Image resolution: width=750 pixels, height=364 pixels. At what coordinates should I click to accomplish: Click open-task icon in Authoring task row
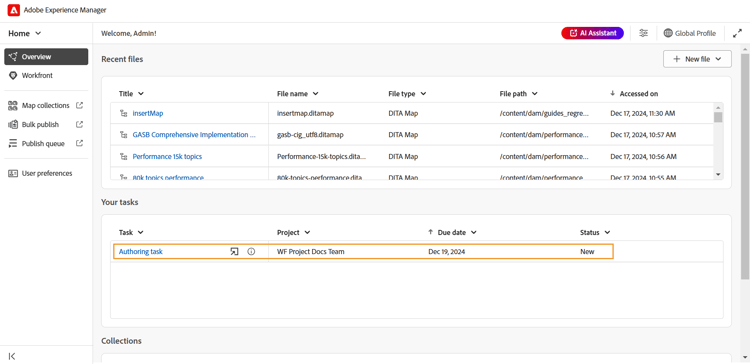[x=234, y=252]
